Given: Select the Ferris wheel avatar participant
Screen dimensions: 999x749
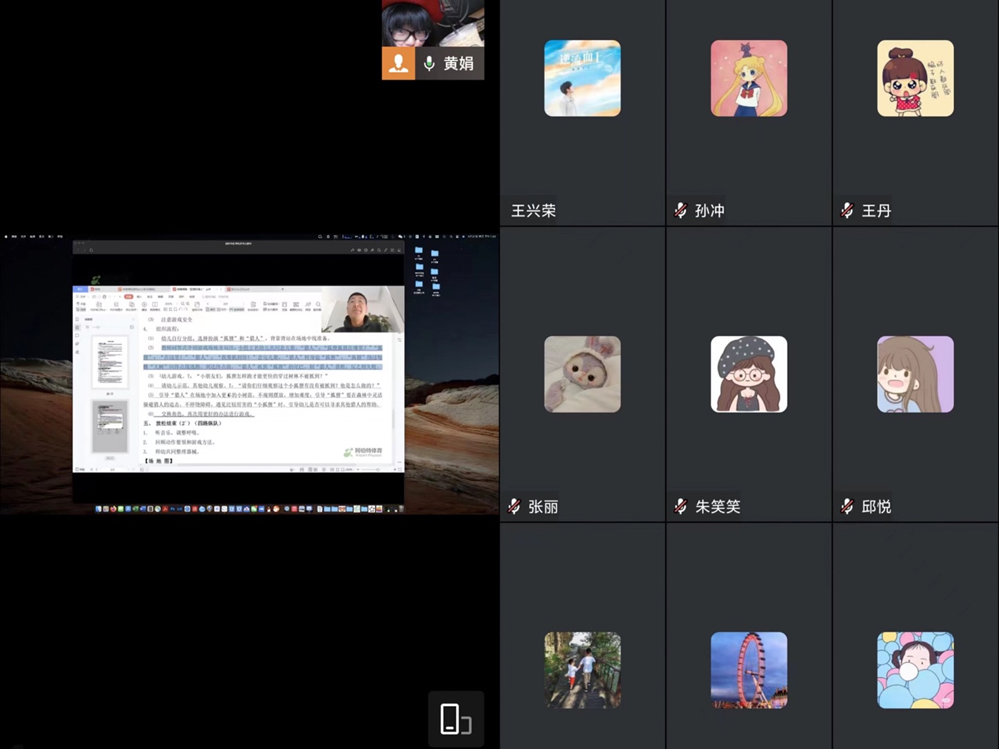Looking at the screenshot, I should click(748, 670).
